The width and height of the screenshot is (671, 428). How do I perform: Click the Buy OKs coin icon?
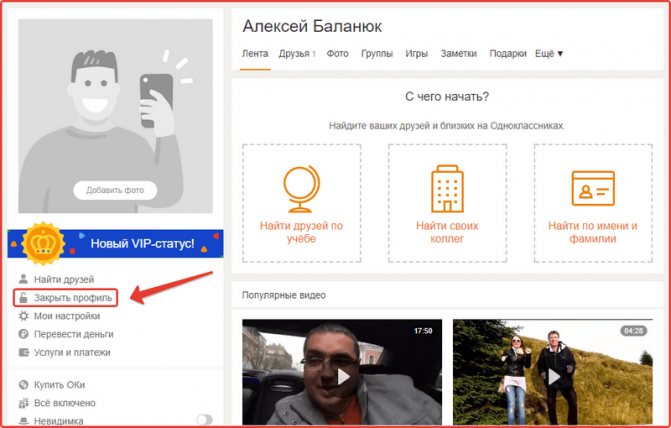coord(23,384)
